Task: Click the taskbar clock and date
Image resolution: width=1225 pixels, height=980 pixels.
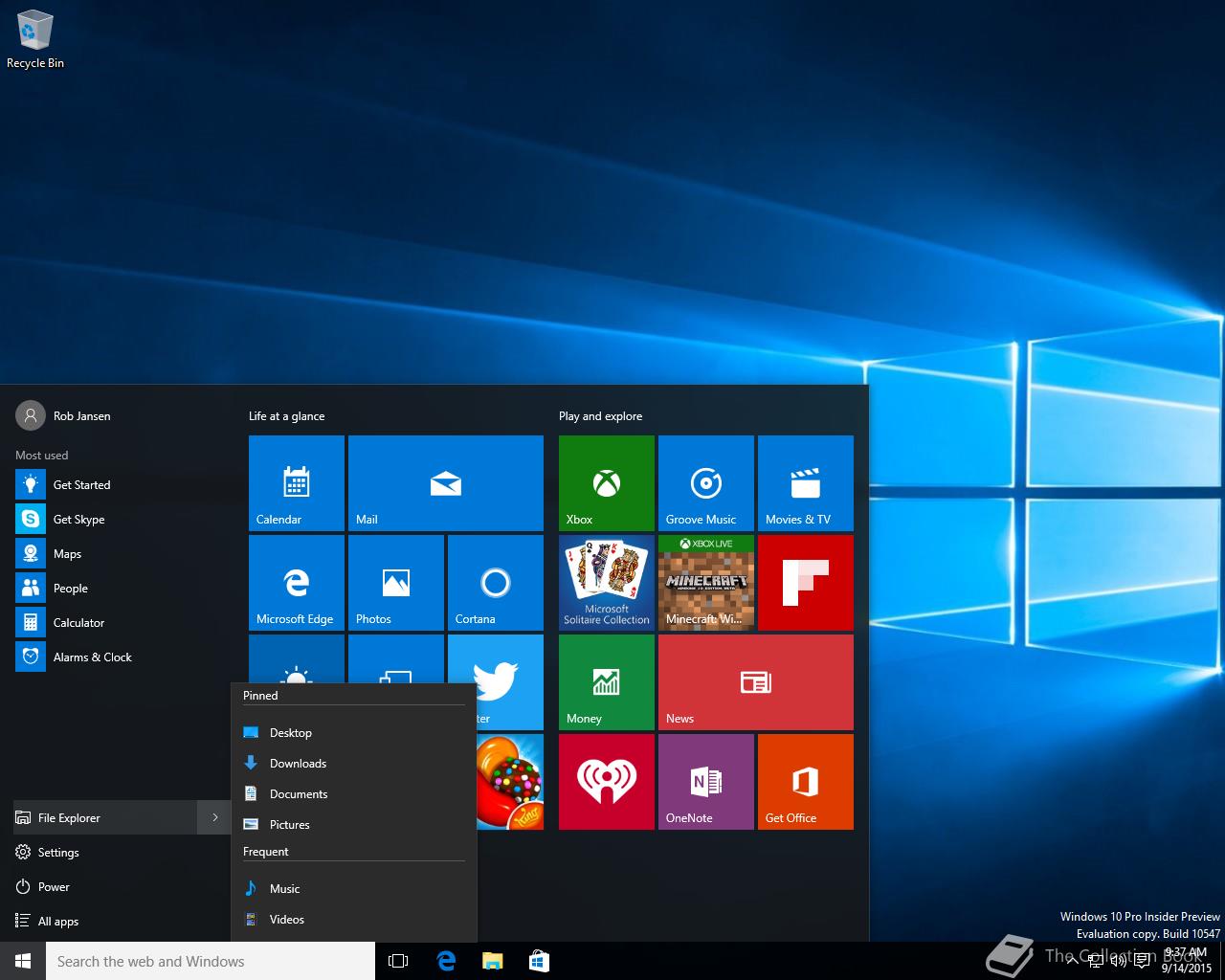Action: 1186,960
